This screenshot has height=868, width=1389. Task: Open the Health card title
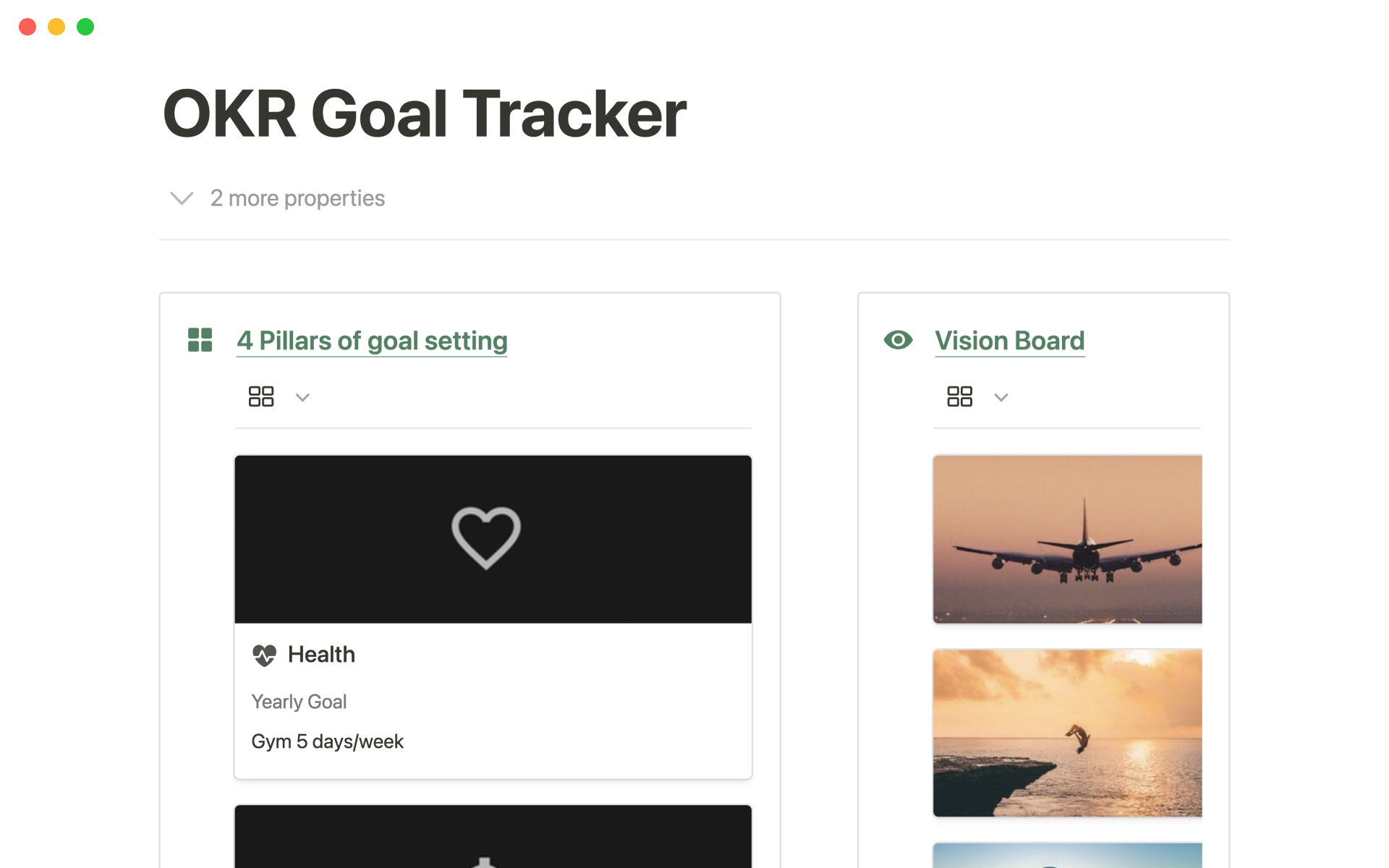pyautogui.click(x=321, y=655)
